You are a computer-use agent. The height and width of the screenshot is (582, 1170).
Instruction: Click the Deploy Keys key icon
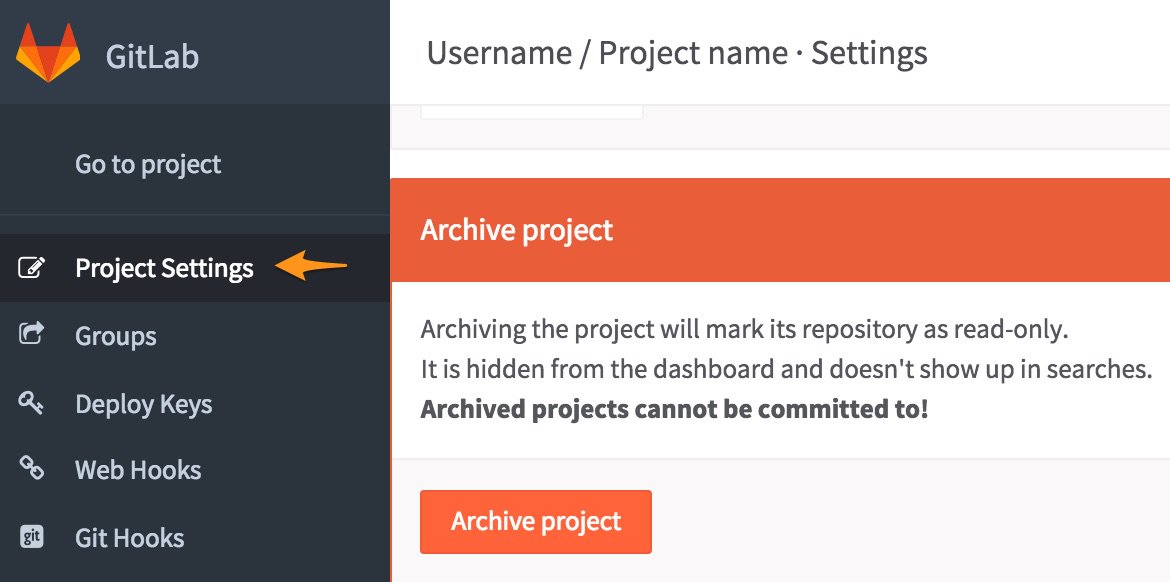click(31, 403)
